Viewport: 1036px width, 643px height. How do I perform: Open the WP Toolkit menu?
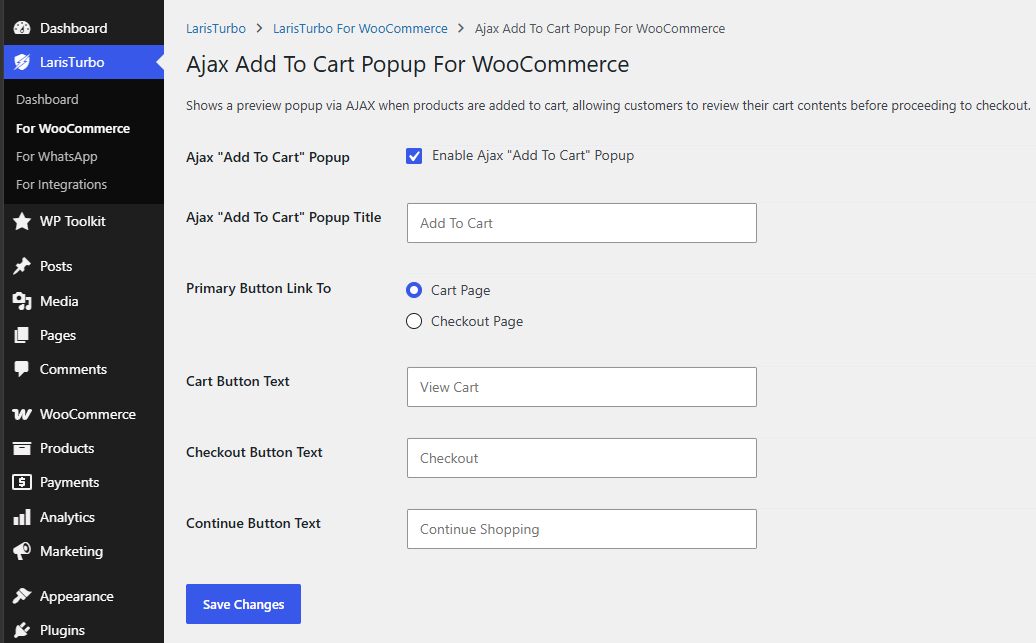click(84, 221)
